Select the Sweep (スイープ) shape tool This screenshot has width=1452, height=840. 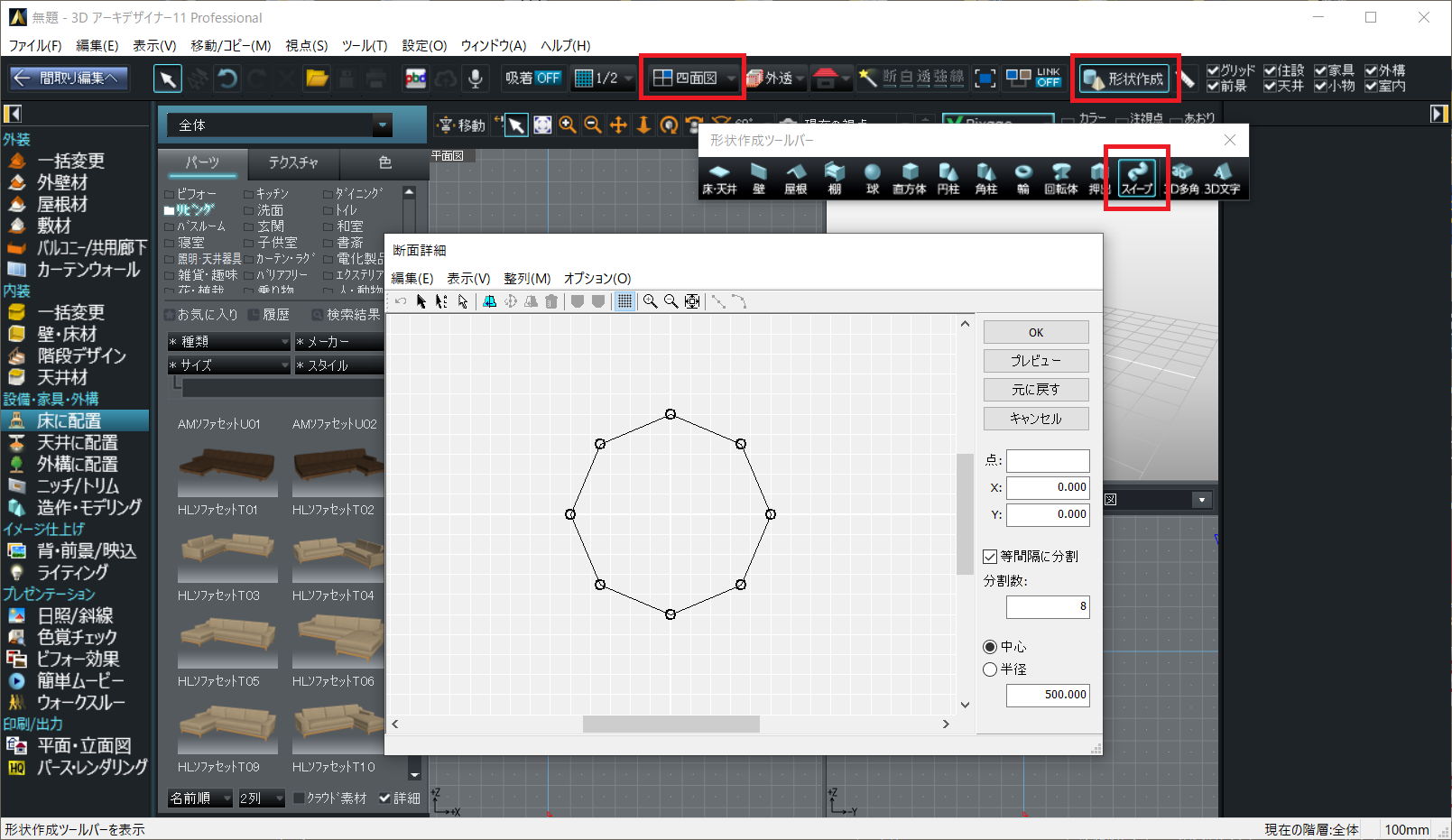(x=1137, y=178)
